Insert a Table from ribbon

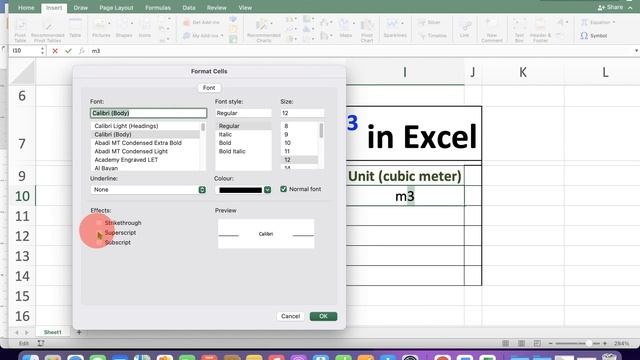75,29
